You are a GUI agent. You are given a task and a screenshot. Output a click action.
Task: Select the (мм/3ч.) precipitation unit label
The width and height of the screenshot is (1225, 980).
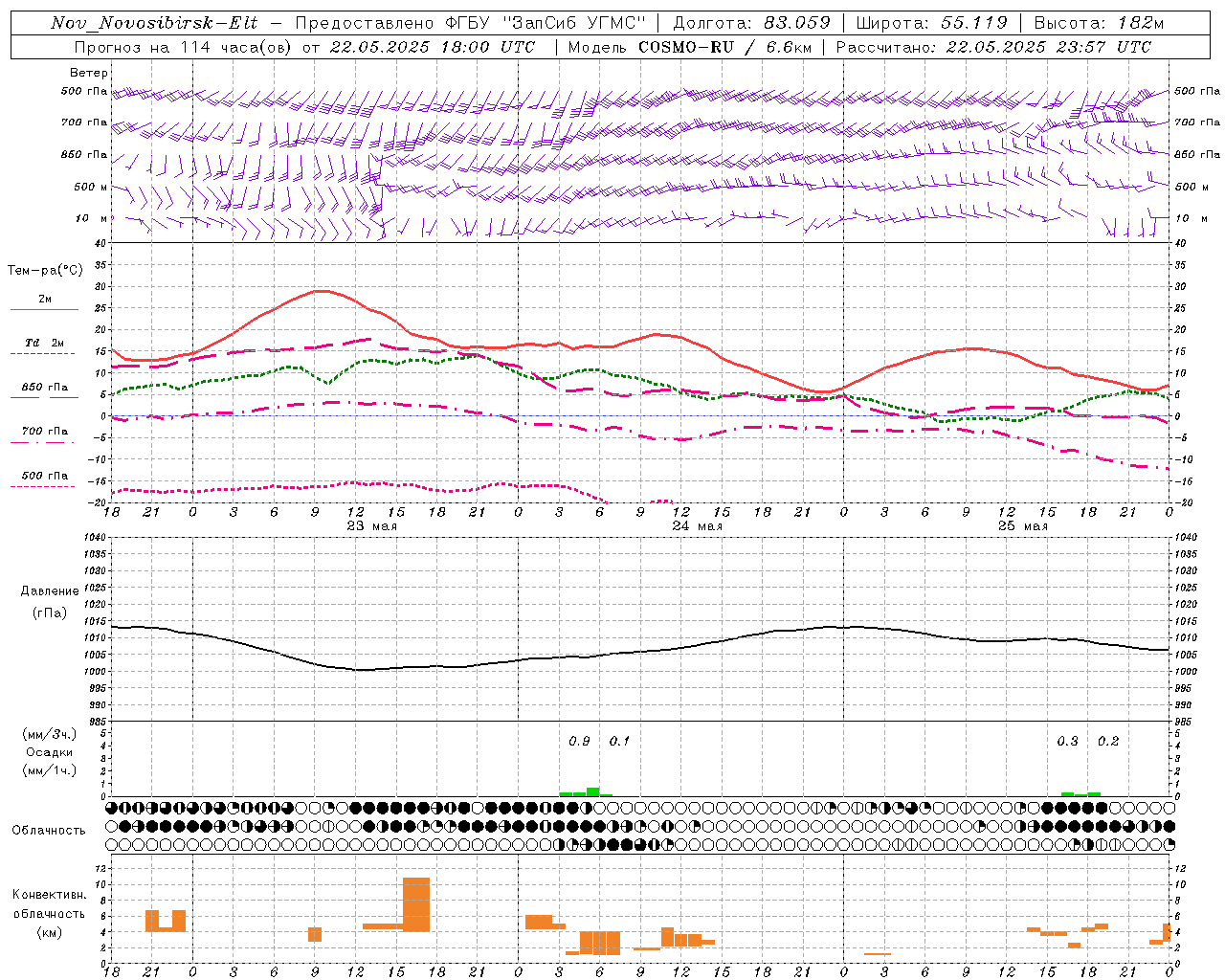tap(49, 735)
